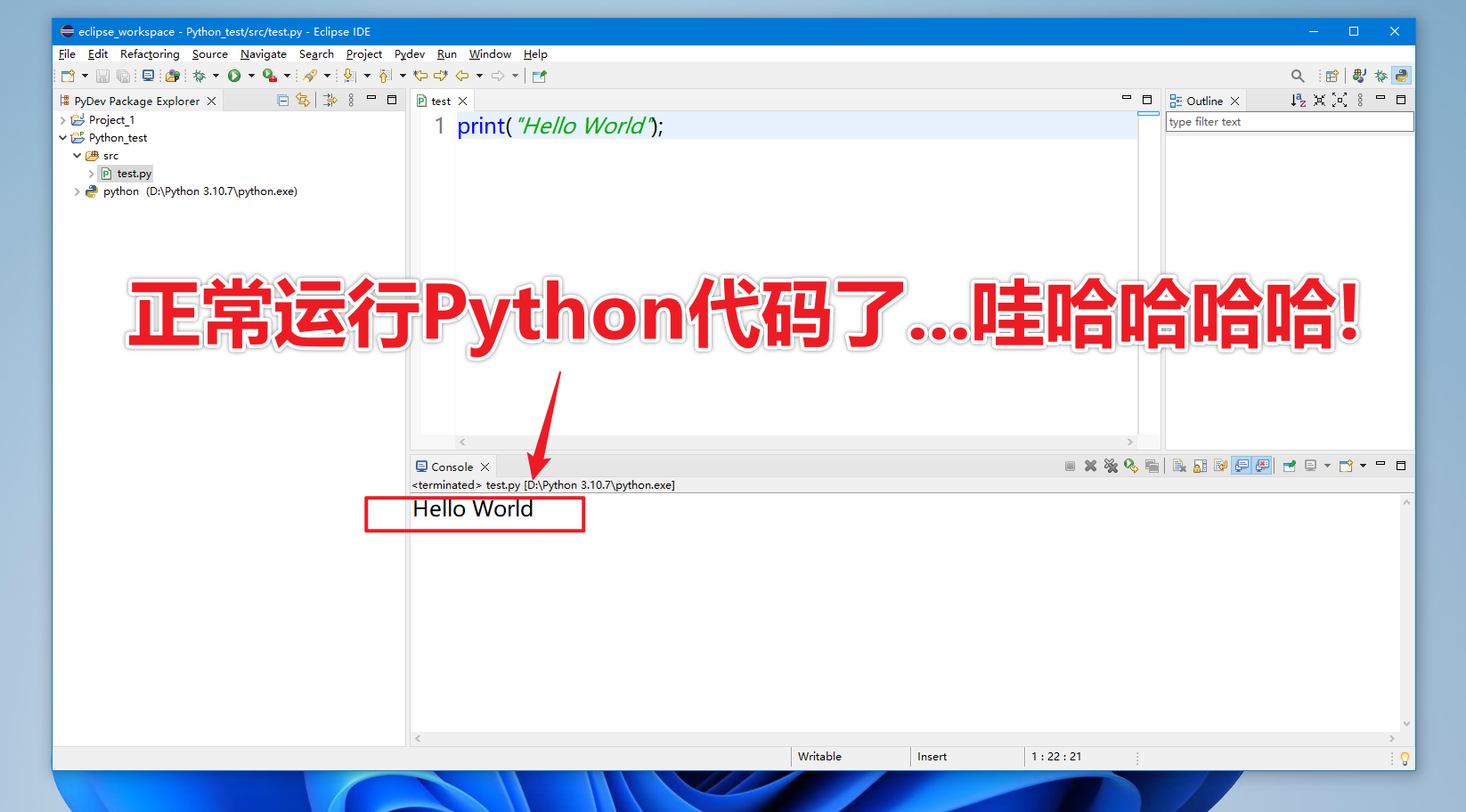Click Expand All in Outline view
Image resolution: width=1466 pixels, height=812 pixels.
(x=1340, y=101)
